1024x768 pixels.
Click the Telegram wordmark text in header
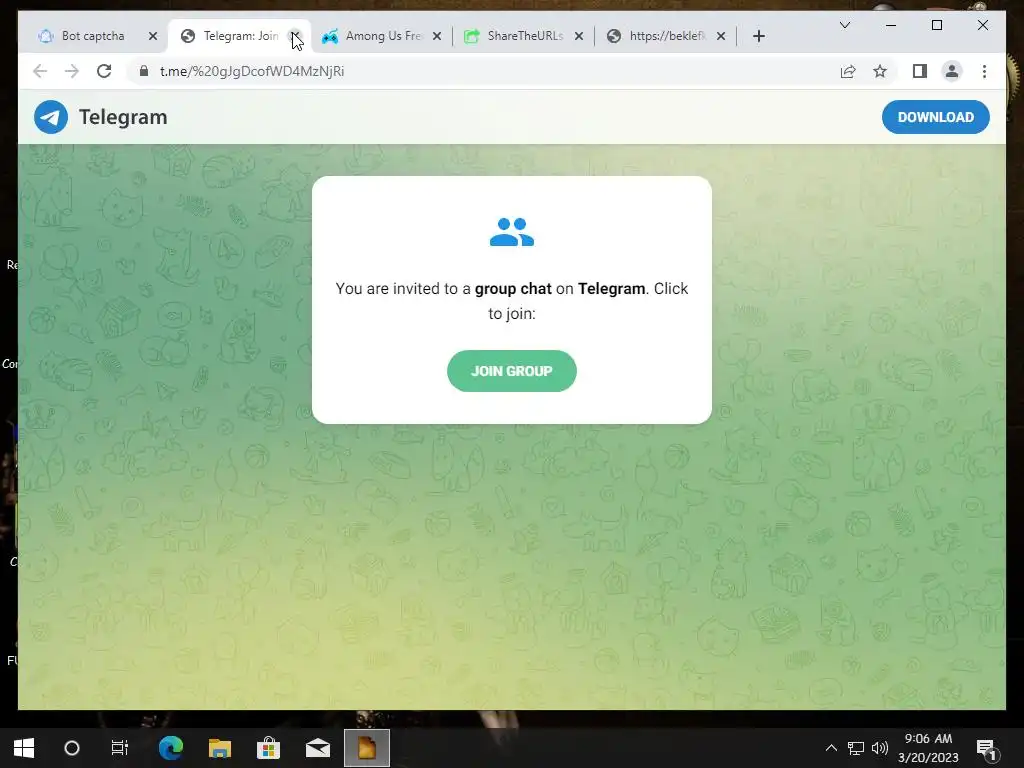pos(123,117)
